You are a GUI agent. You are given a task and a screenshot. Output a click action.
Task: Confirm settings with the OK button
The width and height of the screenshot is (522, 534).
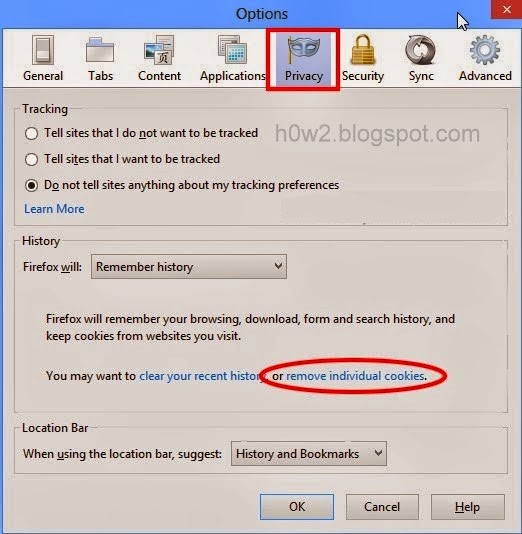click(x=297, y=507)
